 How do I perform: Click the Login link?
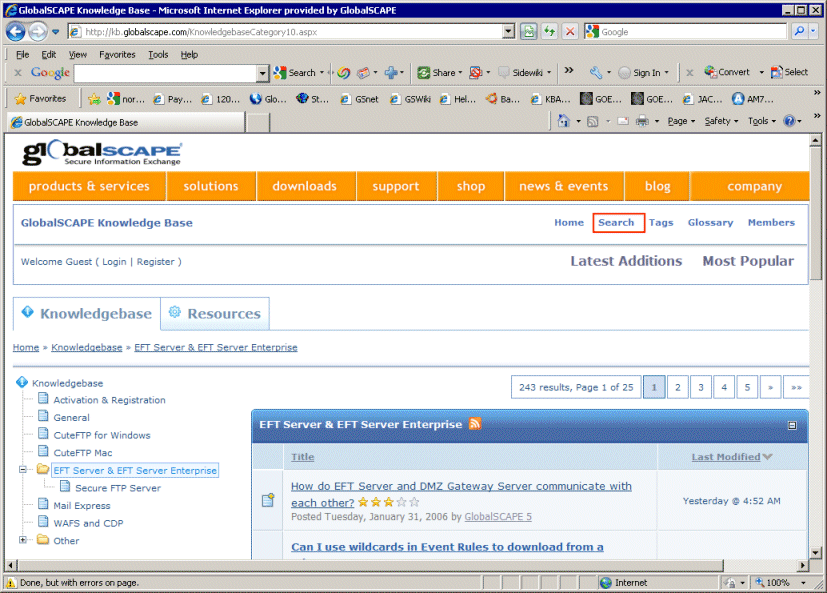tap(114, 262)
